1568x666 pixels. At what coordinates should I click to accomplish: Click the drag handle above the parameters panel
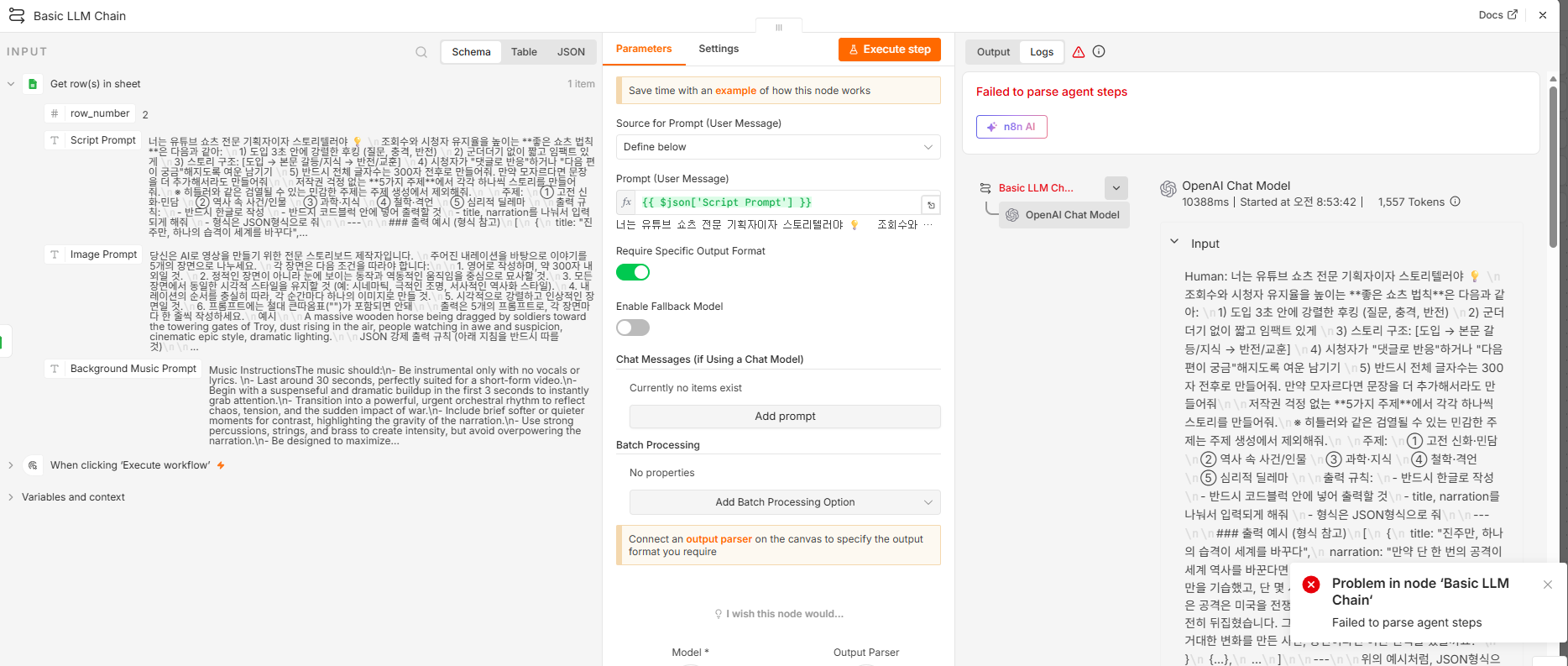(779, 27)
